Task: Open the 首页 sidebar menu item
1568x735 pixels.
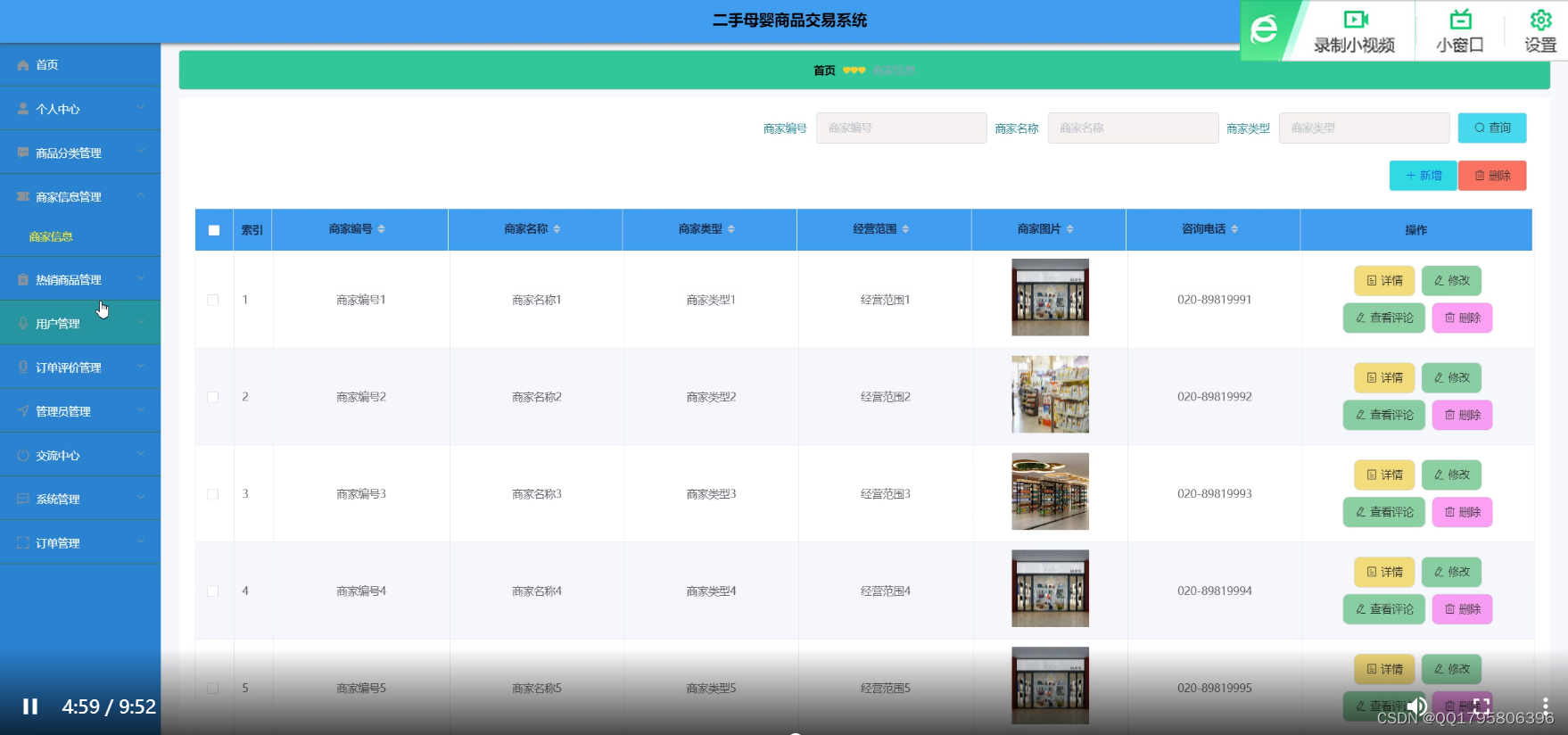Action: point(80,65)
